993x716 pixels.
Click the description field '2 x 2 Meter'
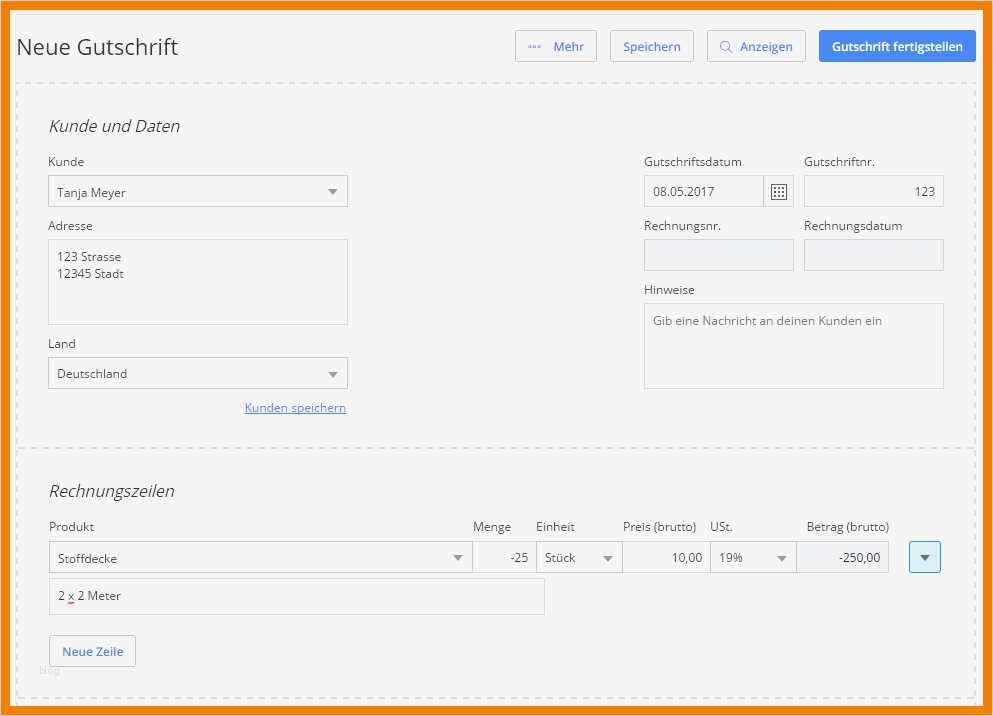[x=297, y=596]
